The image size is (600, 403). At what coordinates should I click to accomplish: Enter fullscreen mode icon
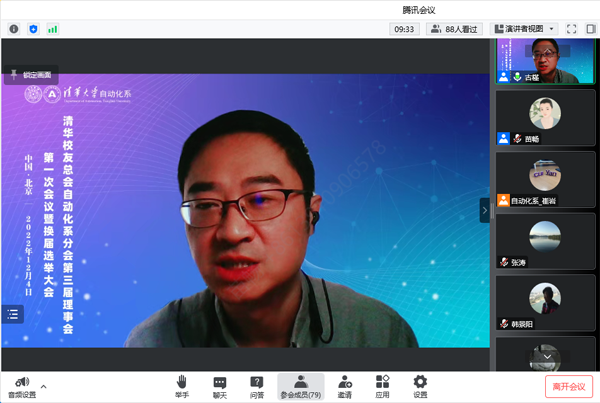click(x=571, y=29)
